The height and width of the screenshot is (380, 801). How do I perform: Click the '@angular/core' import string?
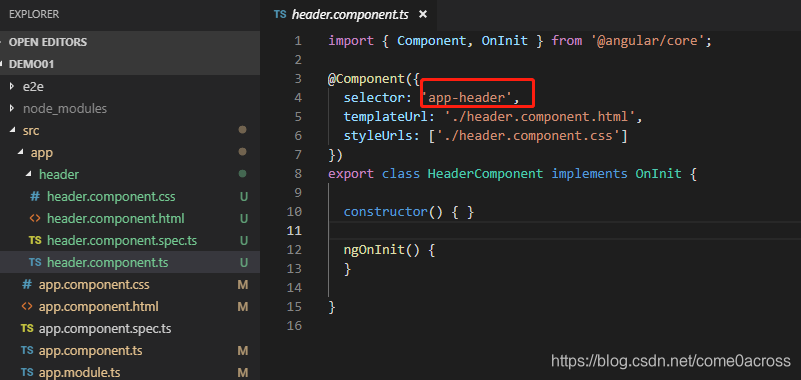click(x=647, y=41)
